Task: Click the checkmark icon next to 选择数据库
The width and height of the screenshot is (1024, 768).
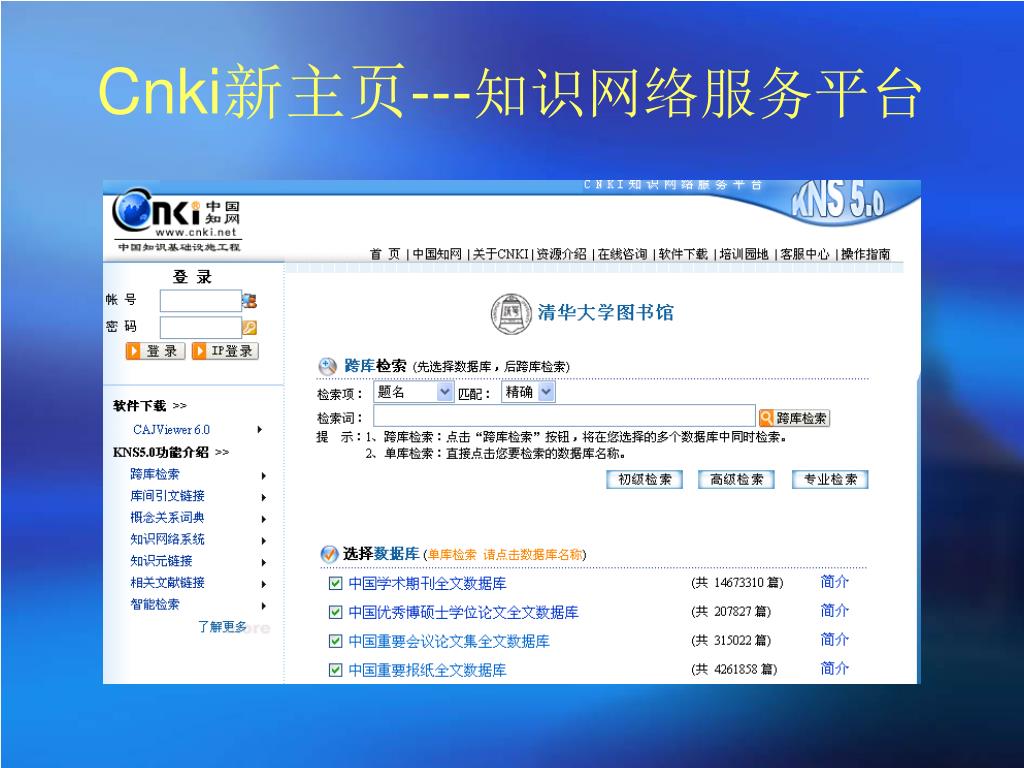Action: 329,554
